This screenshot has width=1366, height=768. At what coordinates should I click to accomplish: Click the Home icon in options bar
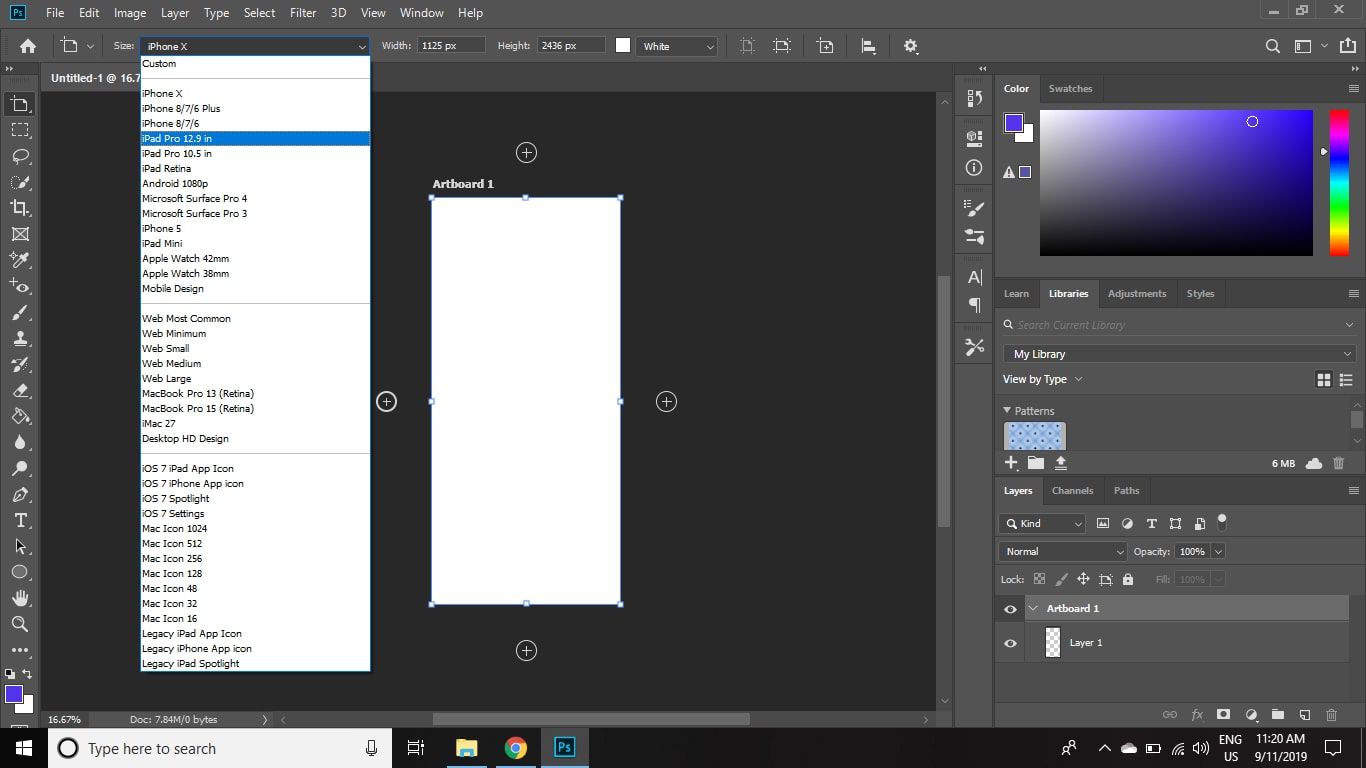tap(28, 46)
